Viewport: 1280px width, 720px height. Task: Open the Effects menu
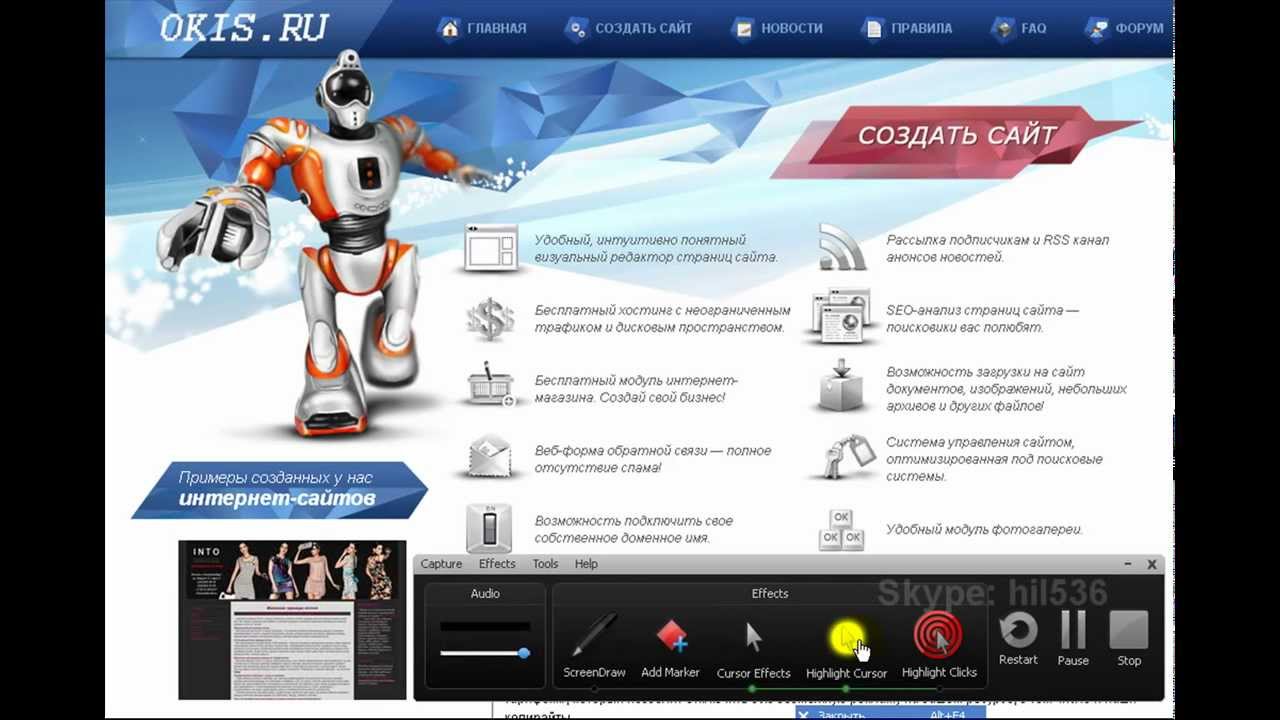(497, 564)
